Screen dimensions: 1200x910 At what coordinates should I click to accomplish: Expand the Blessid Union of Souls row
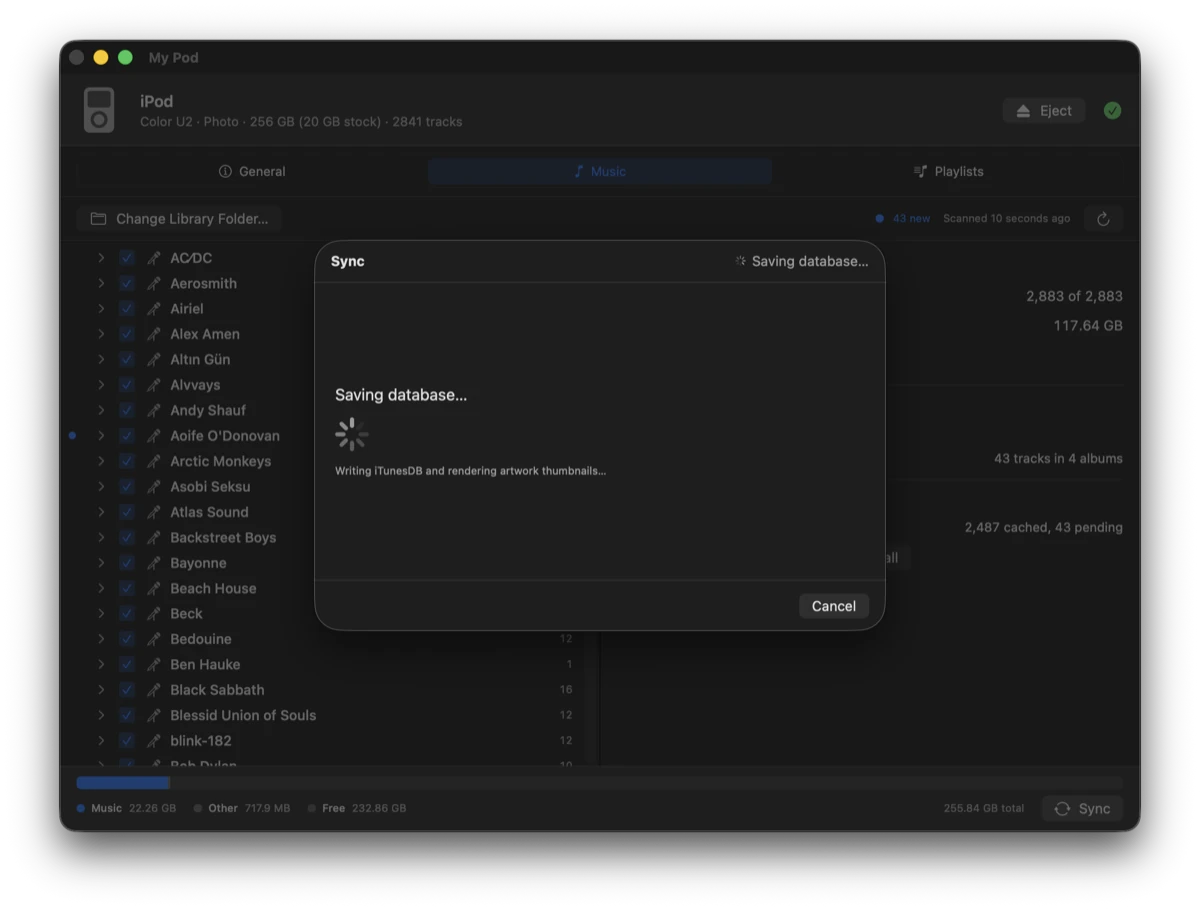tap(101, 715)
